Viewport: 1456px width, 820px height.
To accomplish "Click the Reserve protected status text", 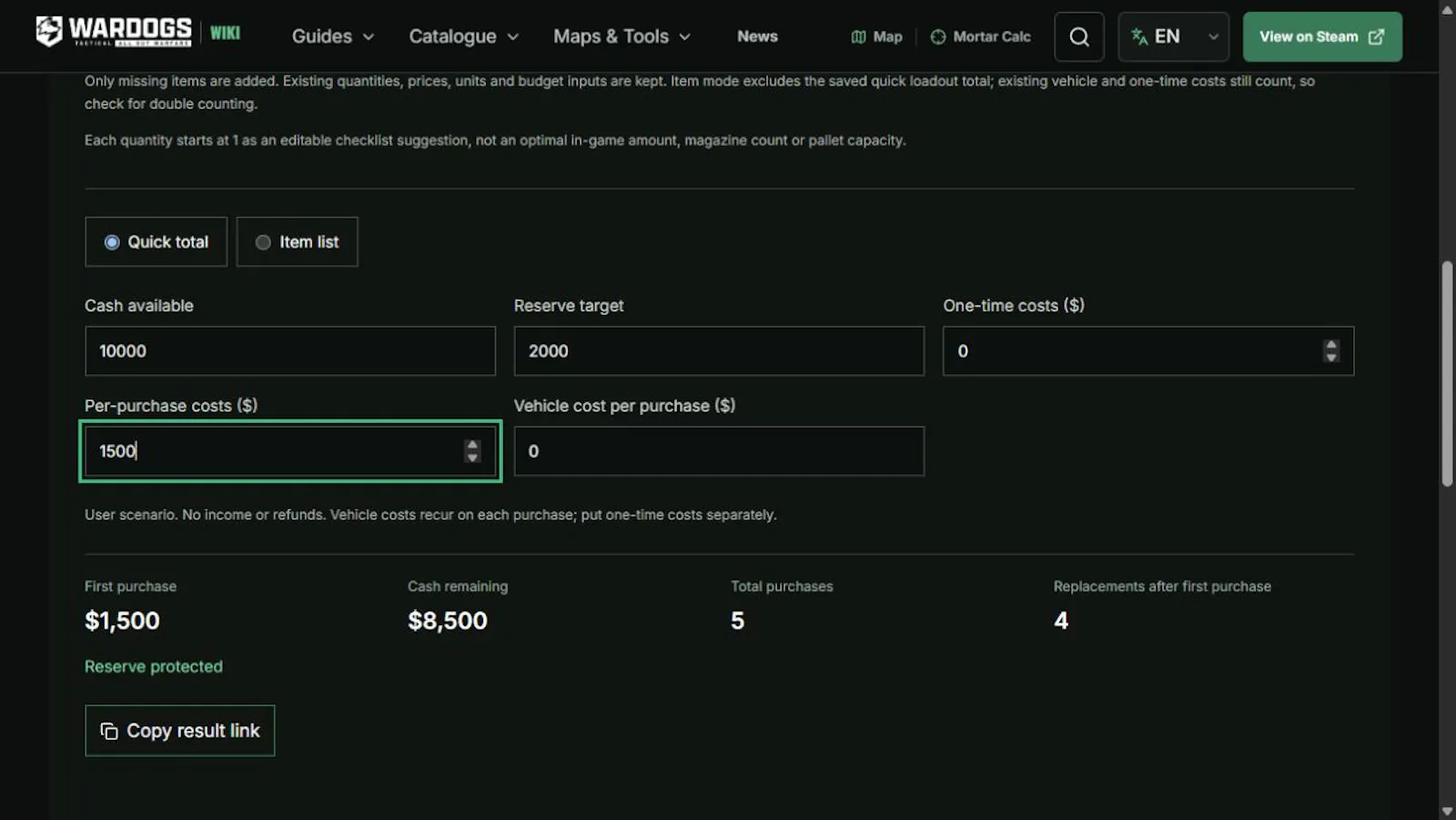I will 154,667.
